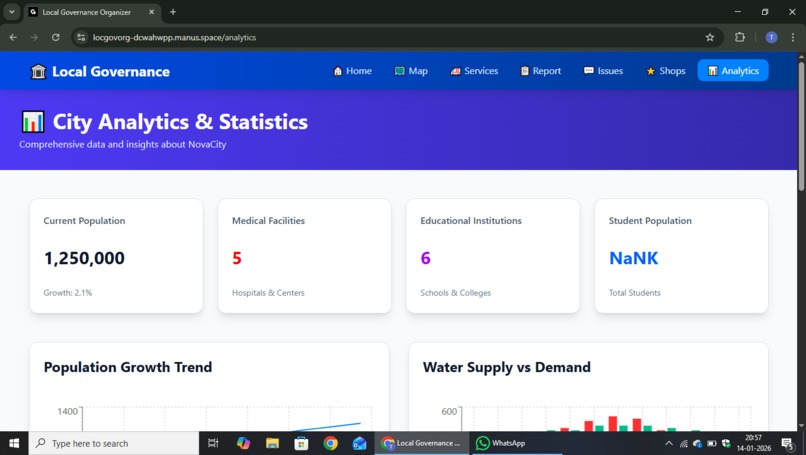
Task: Click the Medical Facilities value 5
Action: pos(236,258)
